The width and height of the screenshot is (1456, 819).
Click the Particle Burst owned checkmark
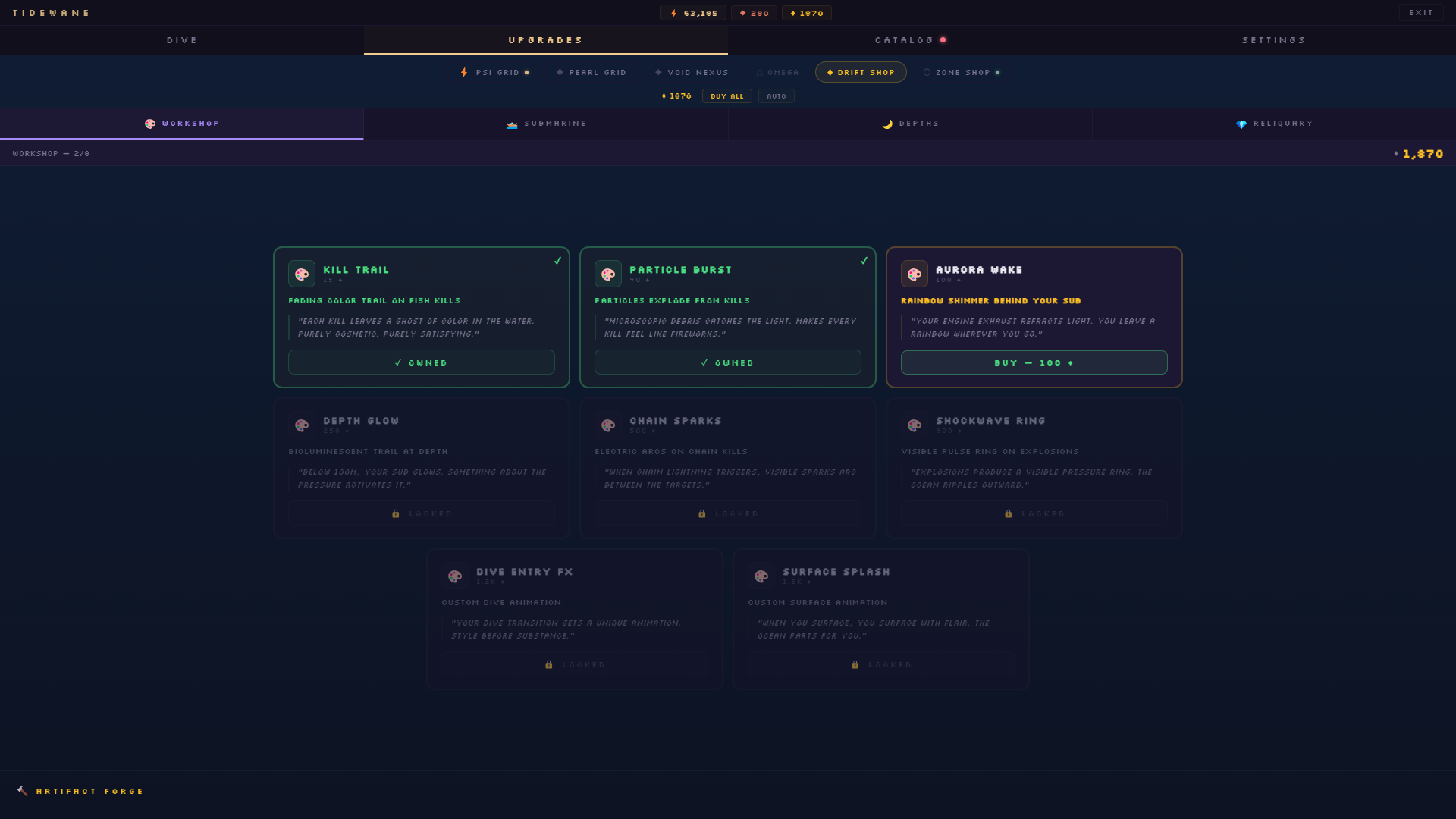coord(864,261)
